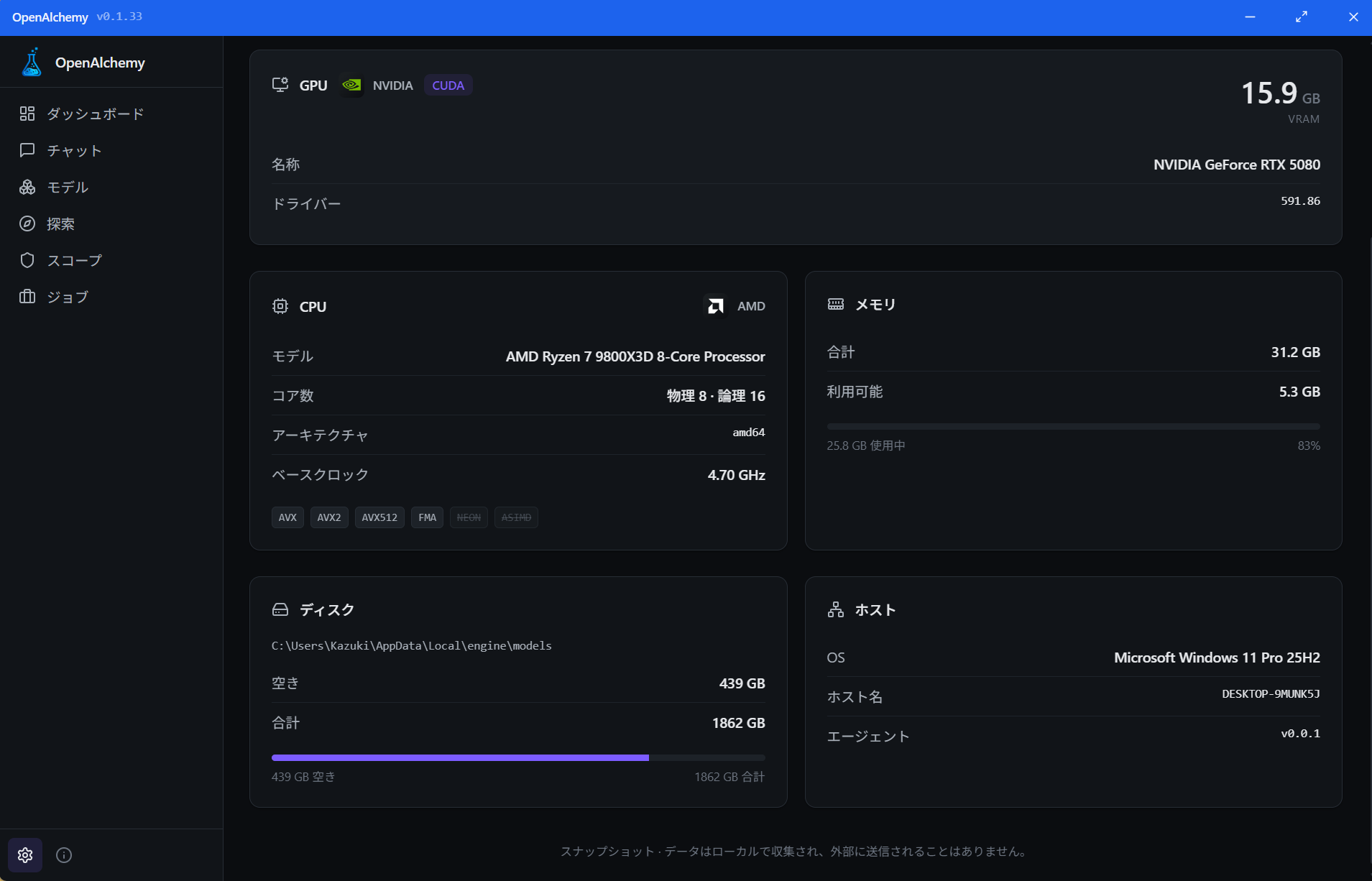The width and height of the screenshot is (1372, 881).
Task: Click the メモリ RAM icon
Action: (x=836, y=304)
